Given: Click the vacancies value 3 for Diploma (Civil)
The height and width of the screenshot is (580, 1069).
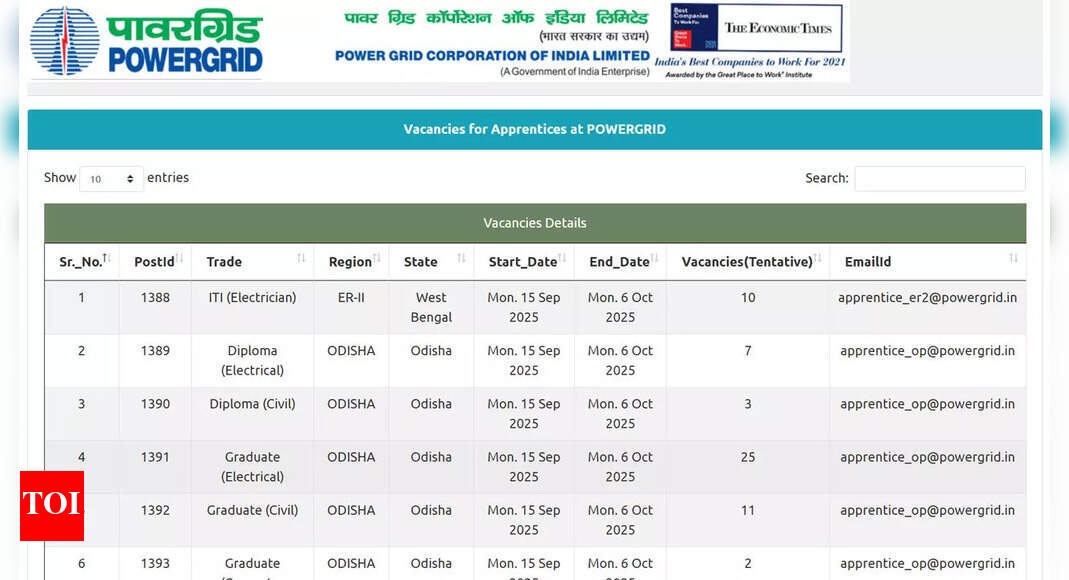Looking at the screenshot, I should click(x=748, y=404).
